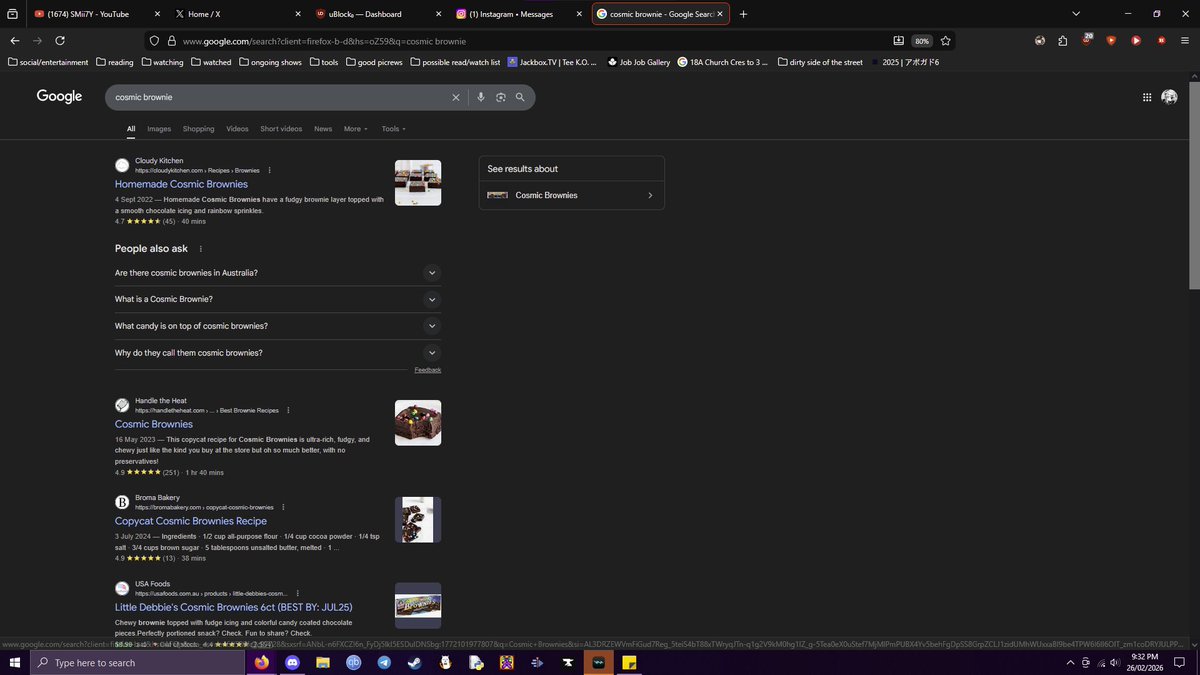The height and width of the screenshot is (675, 1200).
Task: Open the reading bookmarks folder
Action: click(115, 62)
